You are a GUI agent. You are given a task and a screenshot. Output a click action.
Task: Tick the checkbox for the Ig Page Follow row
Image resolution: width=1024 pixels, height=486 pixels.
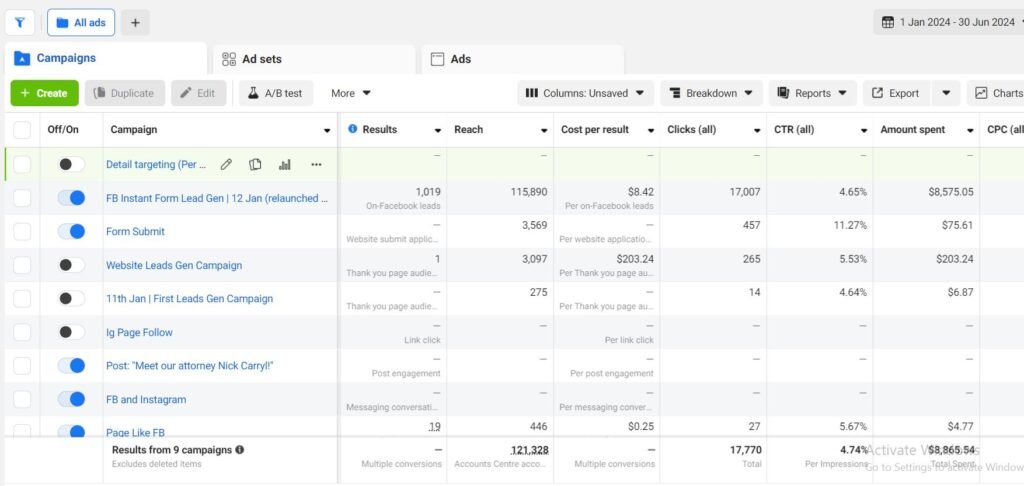[x=22, y=332]
